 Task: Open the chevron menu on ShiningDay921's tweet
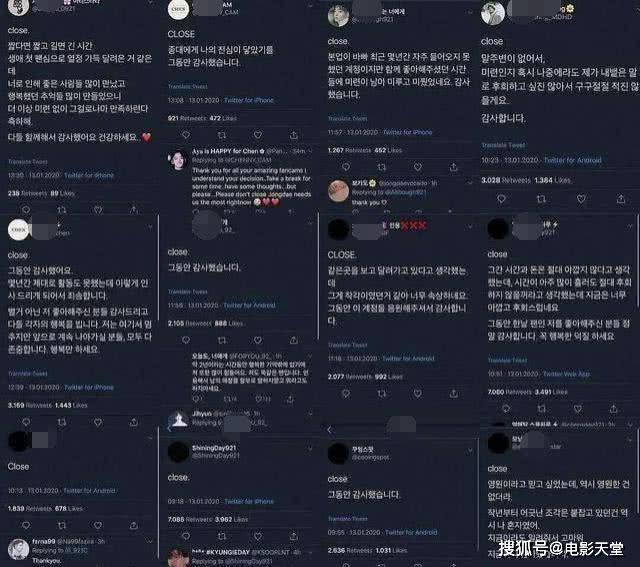coord(310,449)
